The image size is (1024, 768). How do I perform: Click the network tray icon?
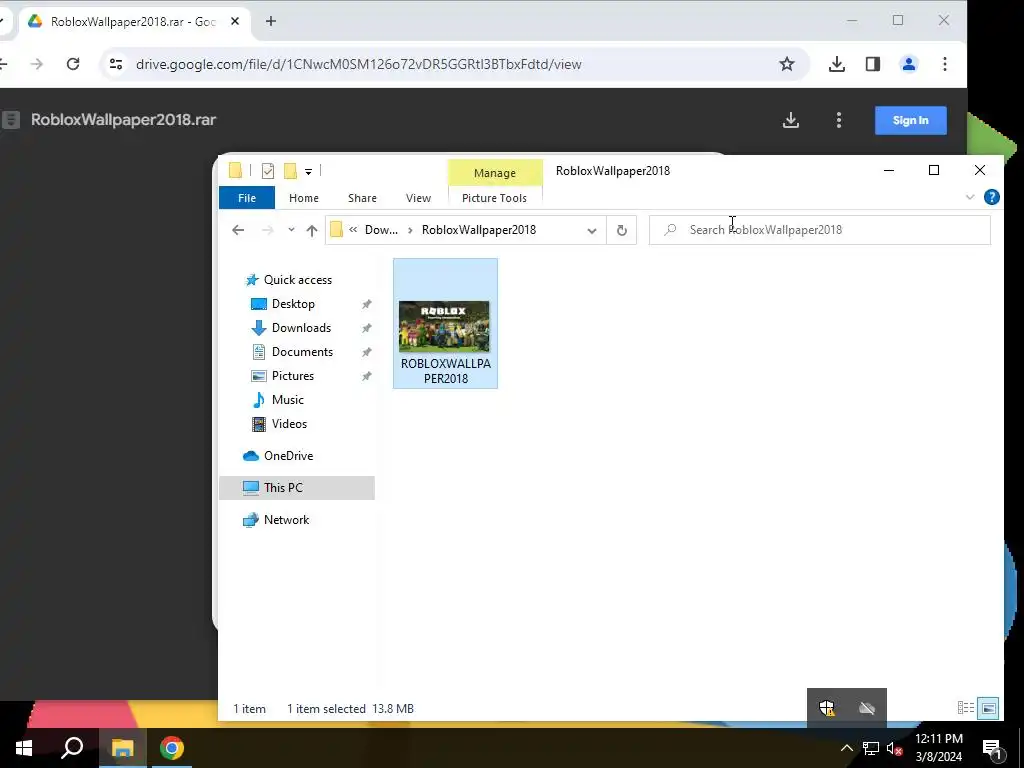(871, 748)
